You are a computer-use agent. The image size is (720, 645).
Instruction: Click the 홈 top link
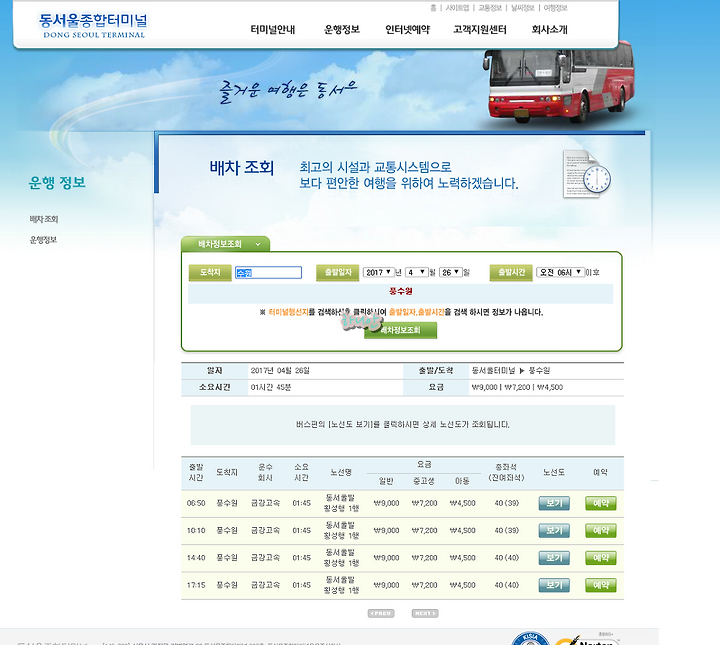(x=433, y=8)
